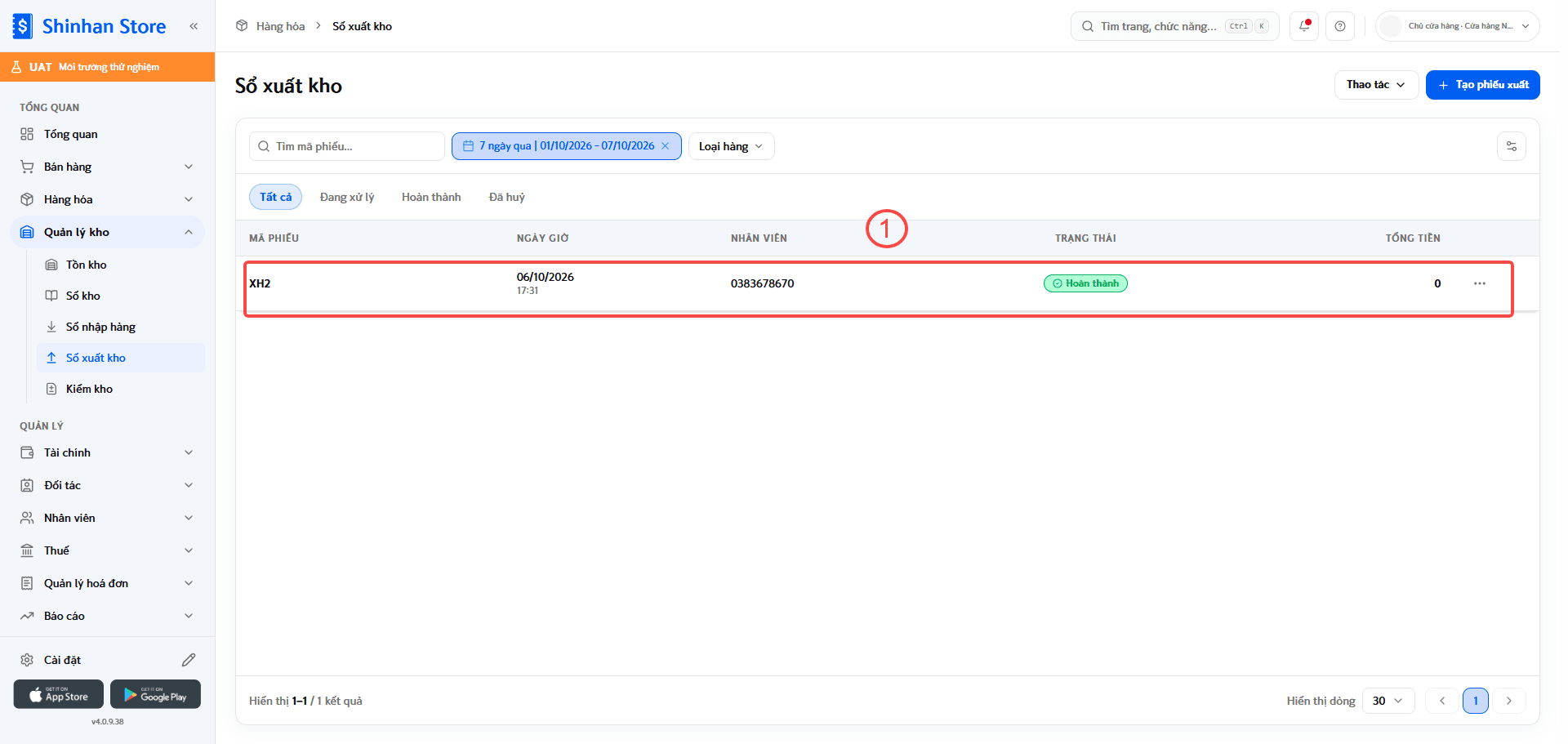Screen dimensions: 1568x744
Task: Click Tạo phiếu xuất button
Action: (1483, 85)
